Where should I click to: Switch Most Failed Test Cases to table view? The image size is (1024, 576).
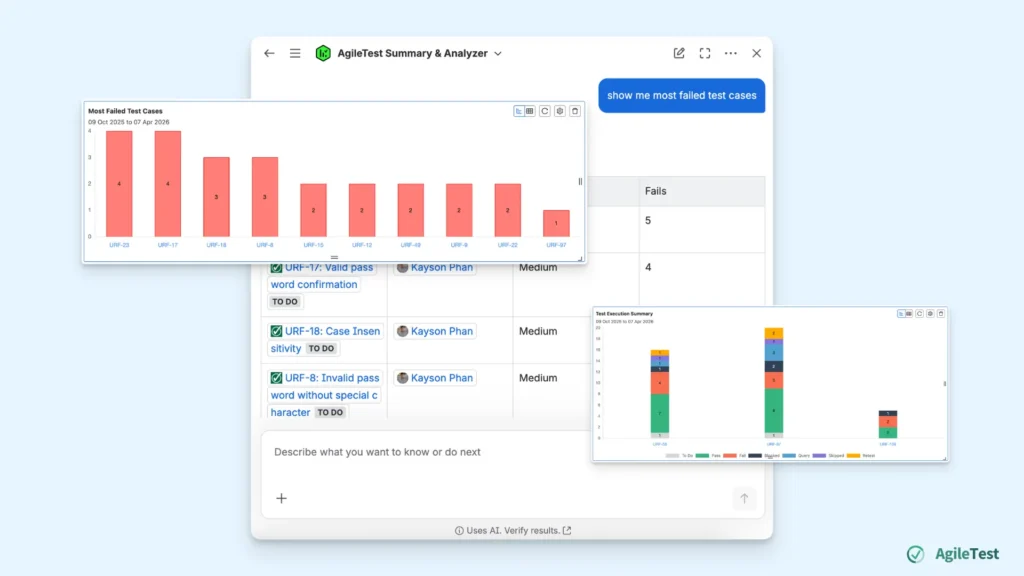click(x=530, y=111)
